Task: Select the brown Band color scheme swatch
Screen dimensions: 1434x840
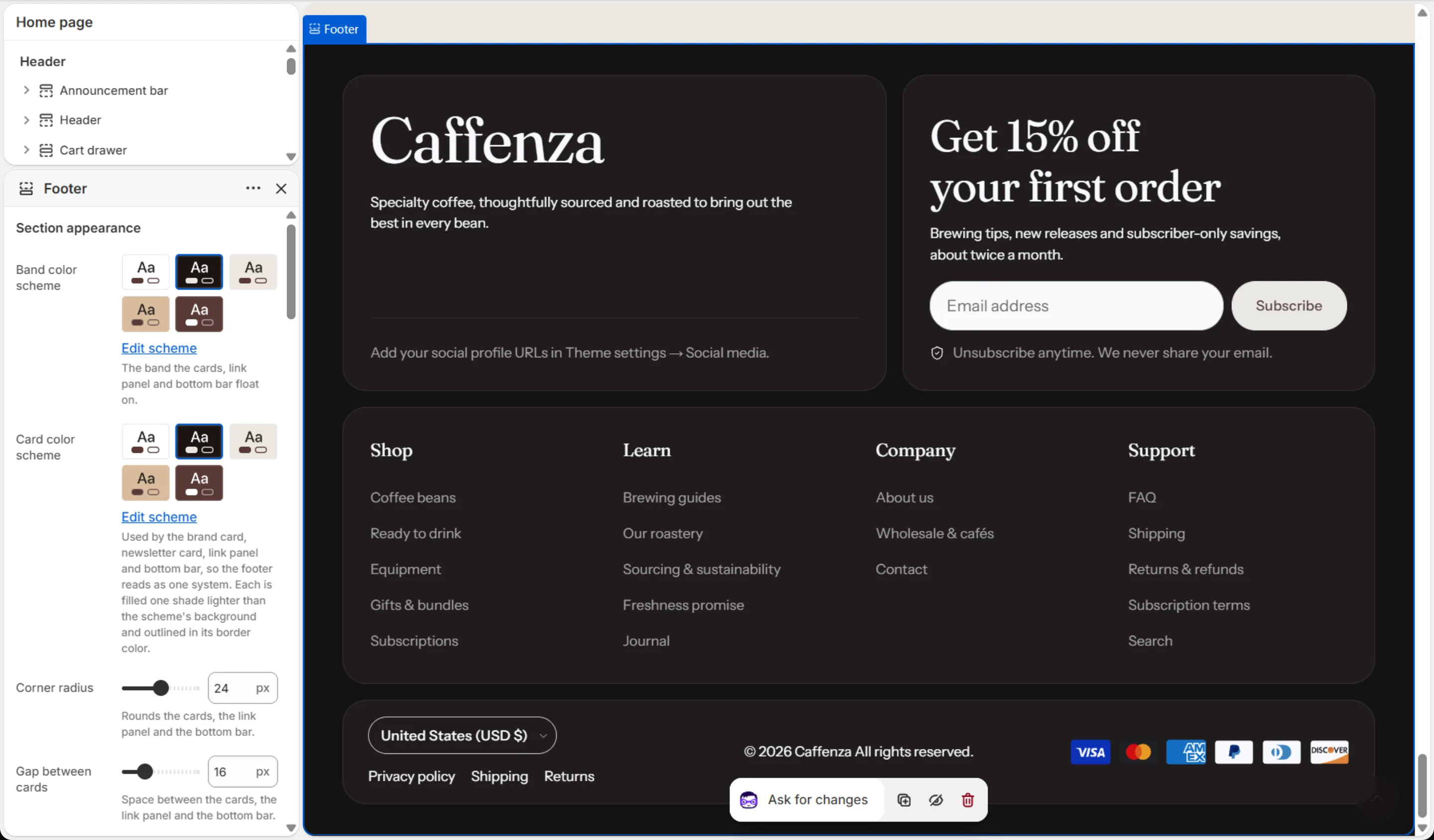Action: (199, 314)
